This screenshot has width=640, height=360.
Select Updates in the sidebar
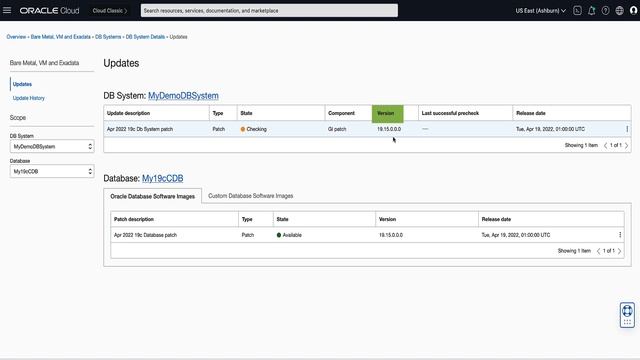pyautogui.click(x=22, y=84)
